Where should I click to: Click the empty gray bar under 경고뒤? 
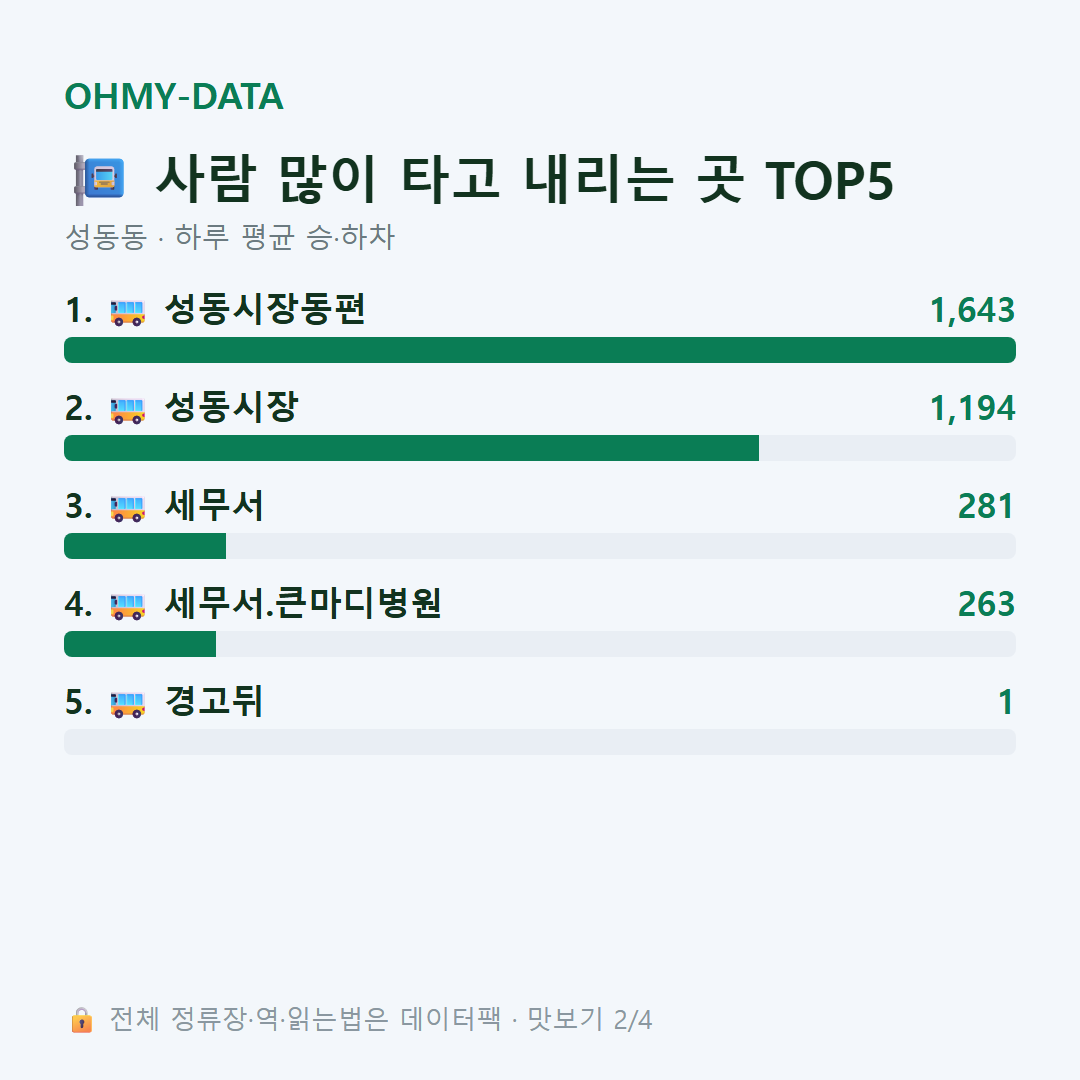[x=540, y=742]
